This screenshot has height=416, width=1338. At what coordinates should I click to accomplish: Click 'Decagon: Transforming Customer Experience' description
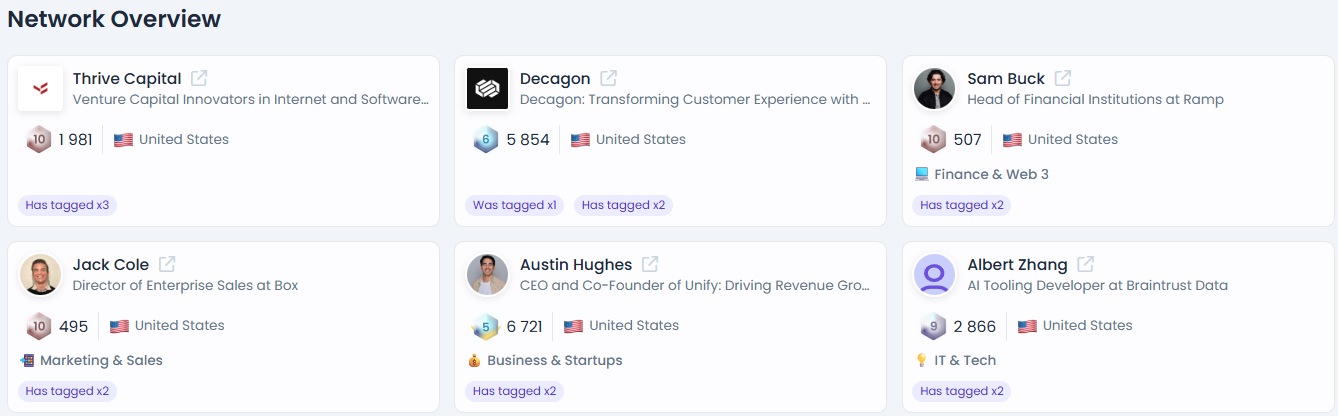coord(695,99)
